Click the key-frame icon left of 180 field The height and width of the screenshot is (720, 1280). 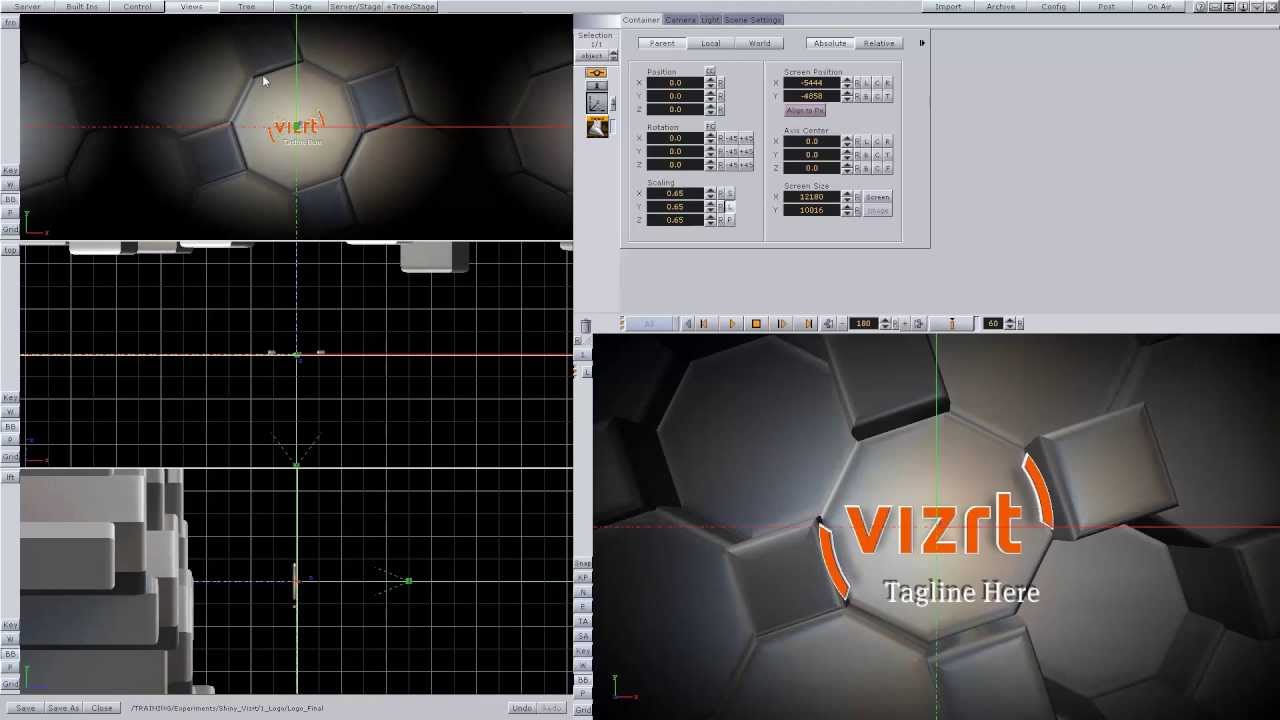828,324
